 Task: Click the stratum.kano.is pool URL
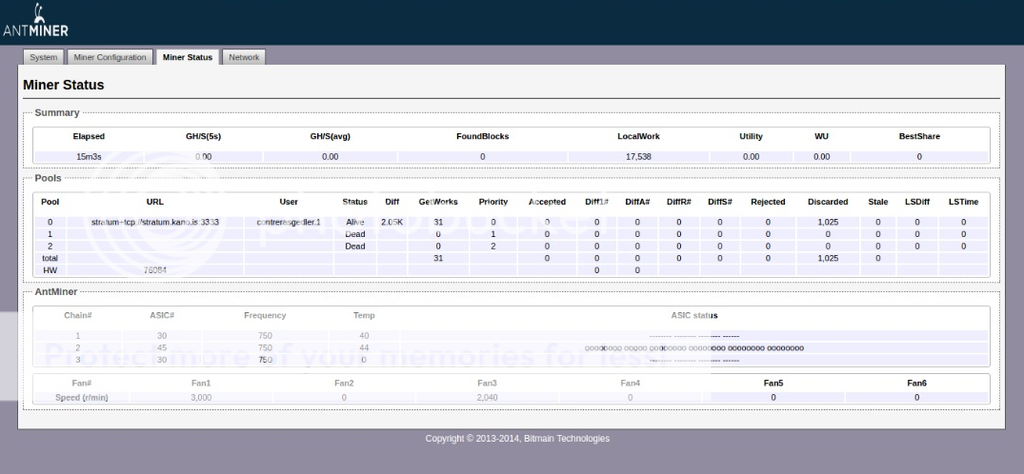coord(155,222)
